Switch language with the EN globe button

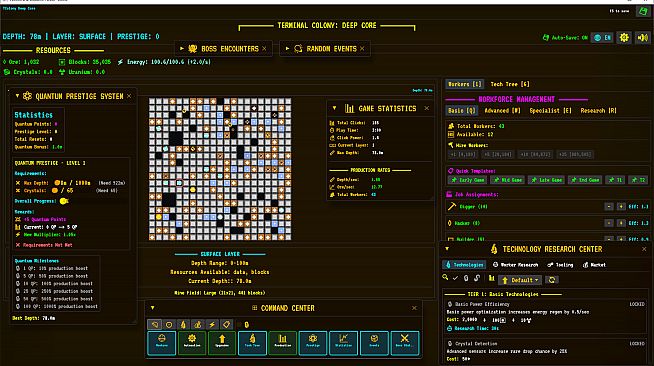(602, 38)
